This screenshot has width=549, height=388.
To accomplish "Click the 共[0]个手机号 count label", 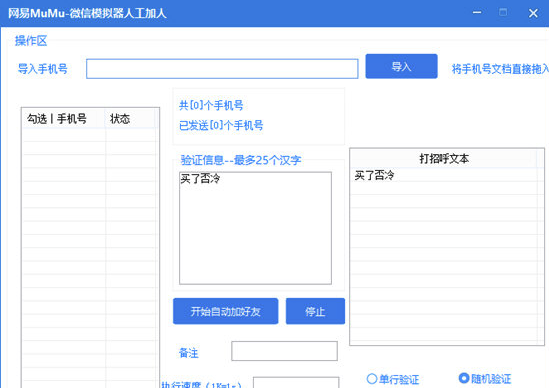I will click(211, 105).
